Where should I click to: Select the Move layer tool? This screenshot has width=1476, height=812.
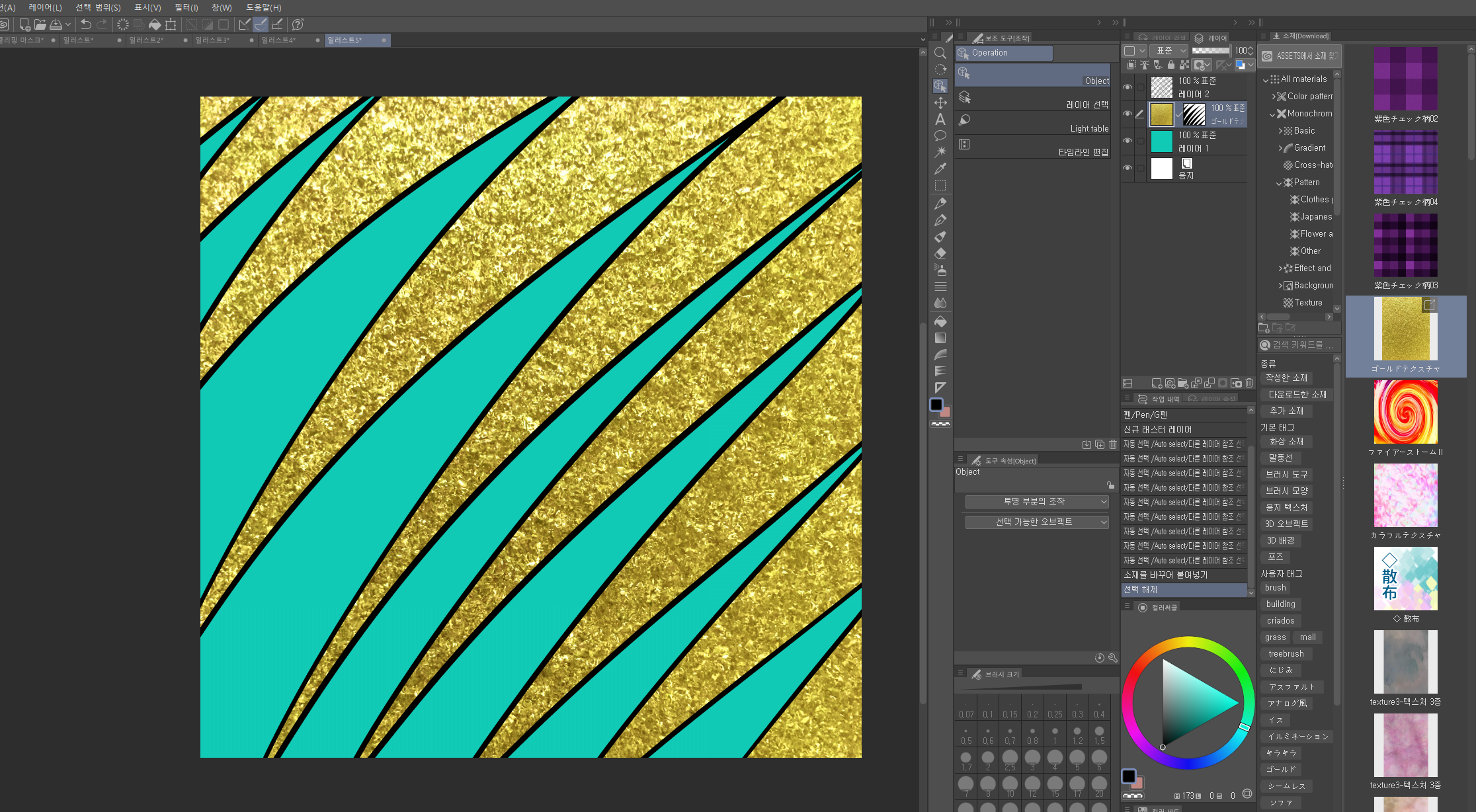pos(940,103)
